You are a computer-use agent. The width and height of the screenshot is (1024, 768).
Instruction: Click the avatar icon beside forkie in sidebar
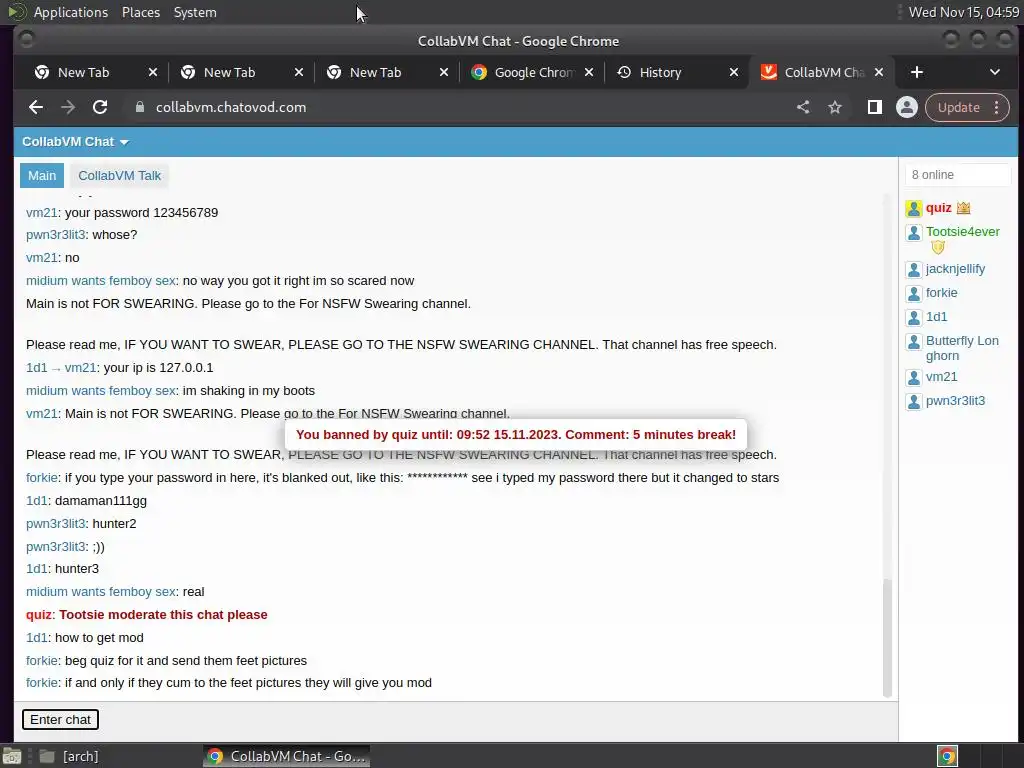914,294
